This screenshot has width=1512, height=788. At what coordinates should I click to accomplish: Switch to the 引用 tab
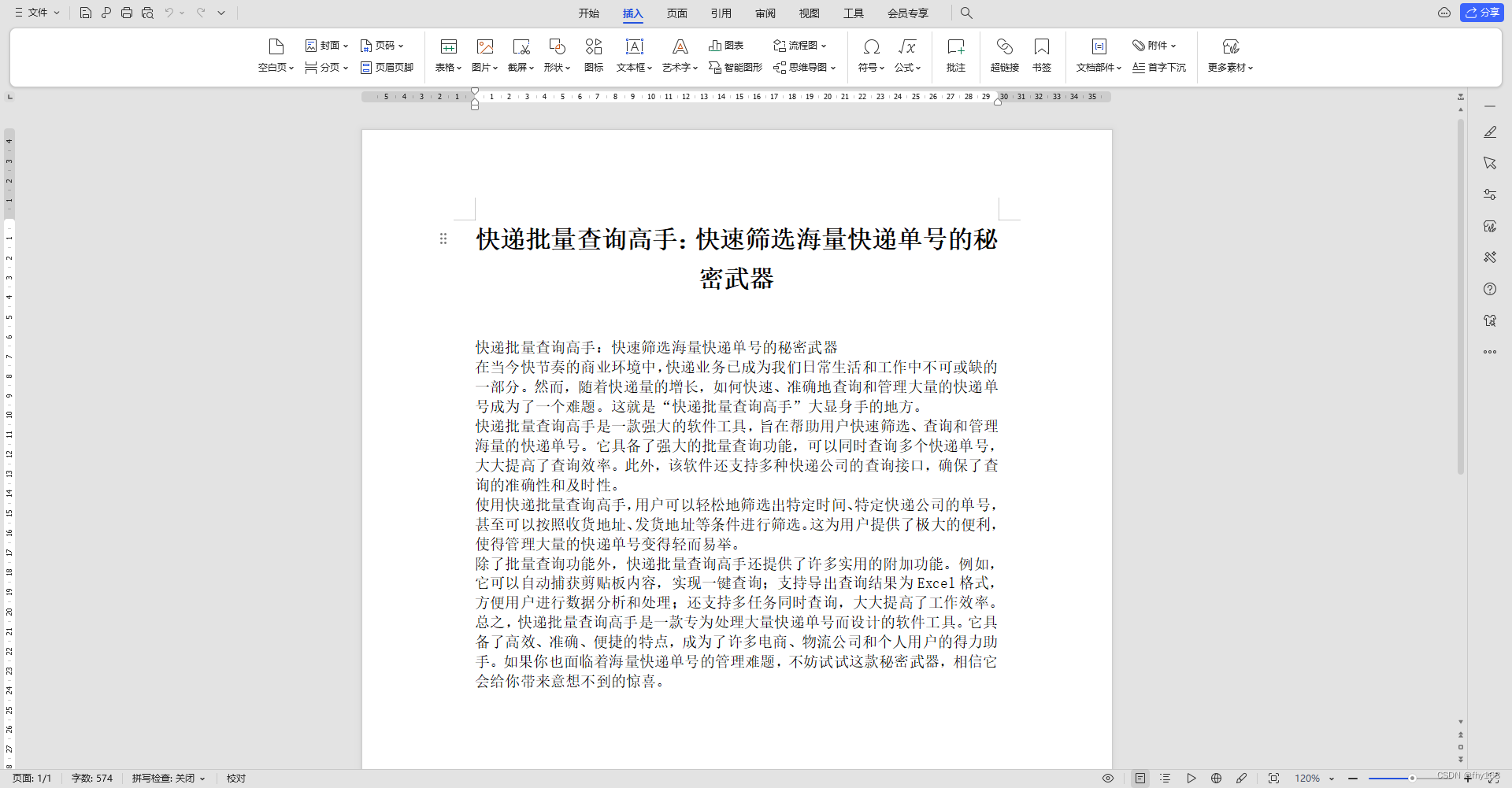point(721,13)
